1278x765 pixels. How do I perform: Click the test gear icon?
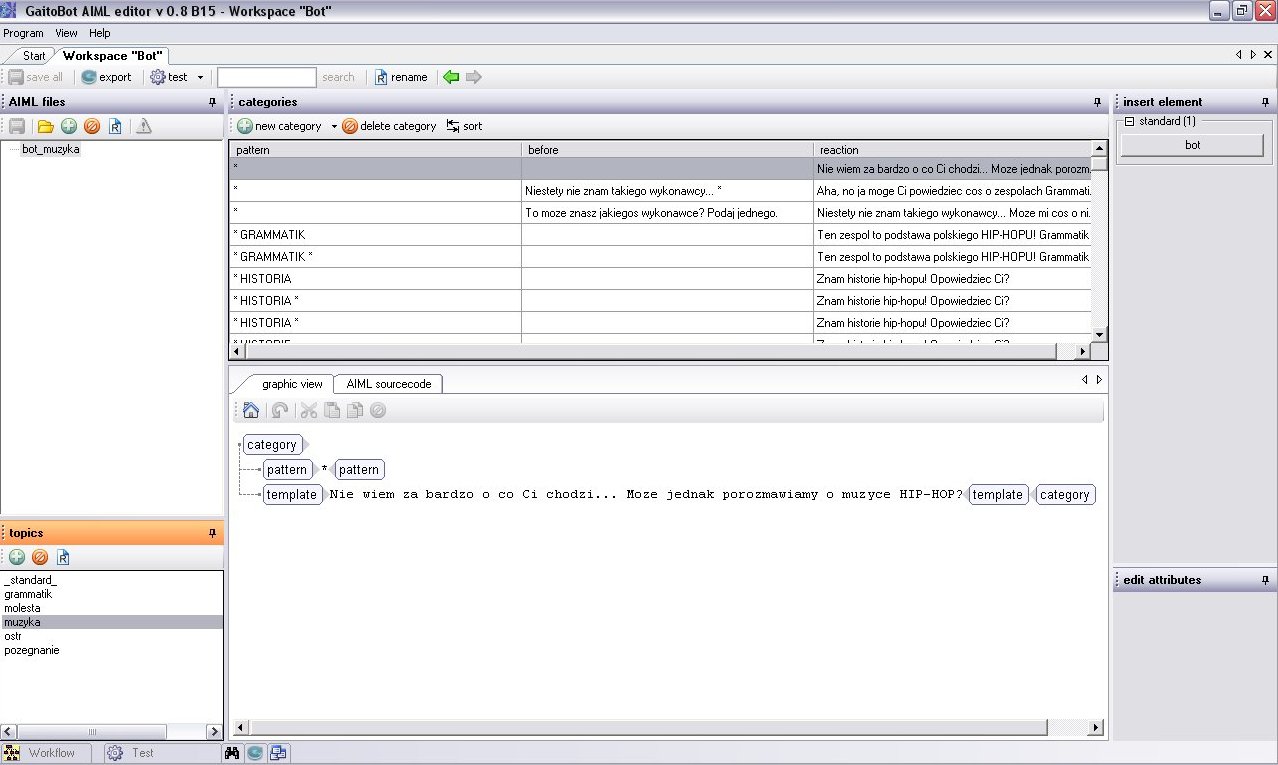158,77
